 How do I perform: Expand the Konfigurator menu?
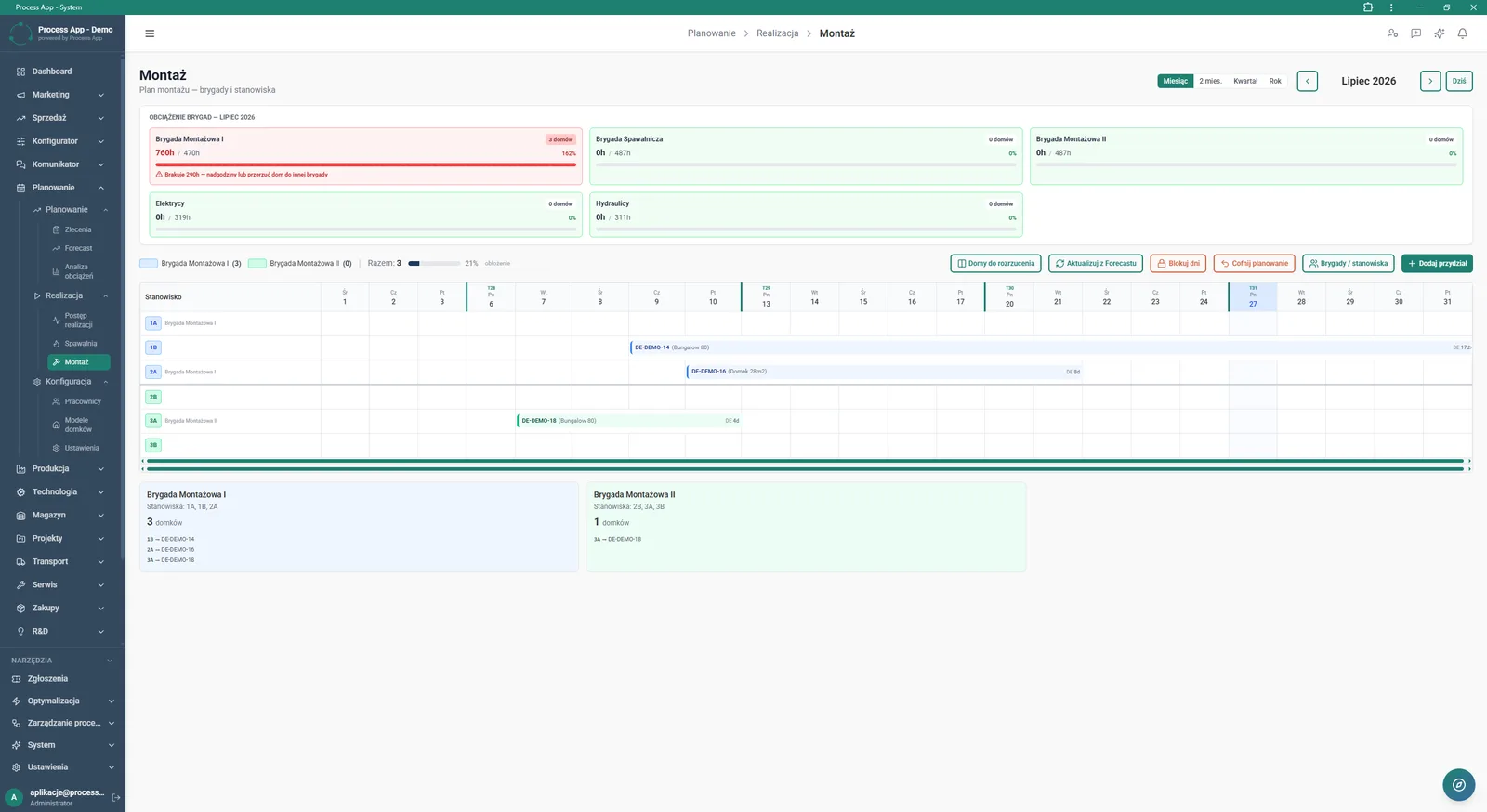(x=62, y=141)
